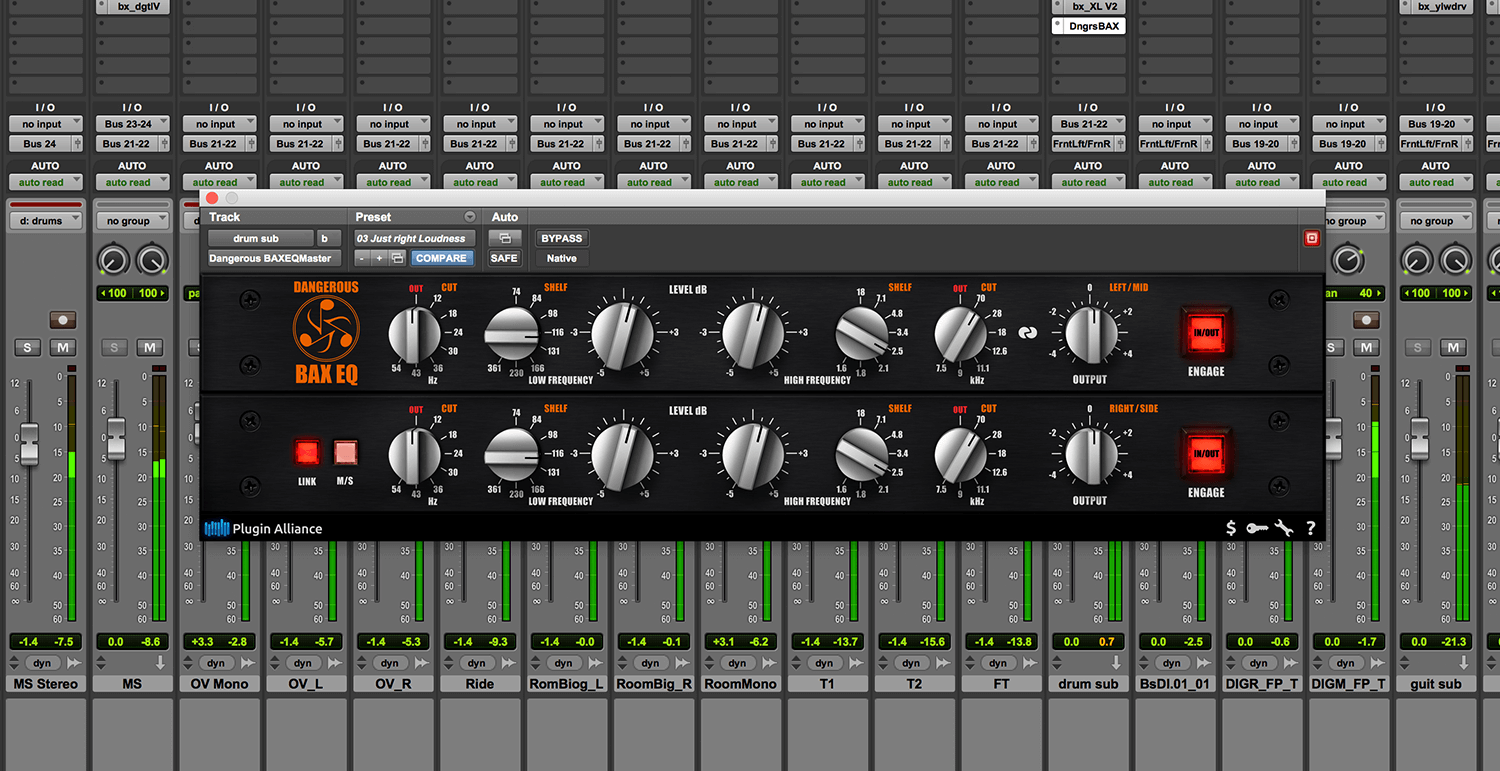Mute the MS Stereo track

[63, 347]
